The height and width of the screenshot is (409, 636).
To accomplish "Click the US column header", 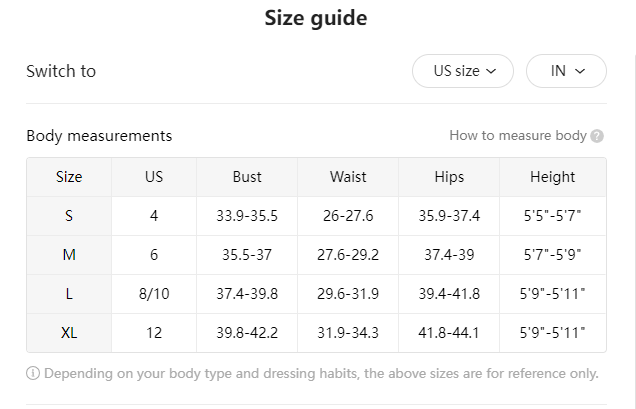I will click(154, 177).
